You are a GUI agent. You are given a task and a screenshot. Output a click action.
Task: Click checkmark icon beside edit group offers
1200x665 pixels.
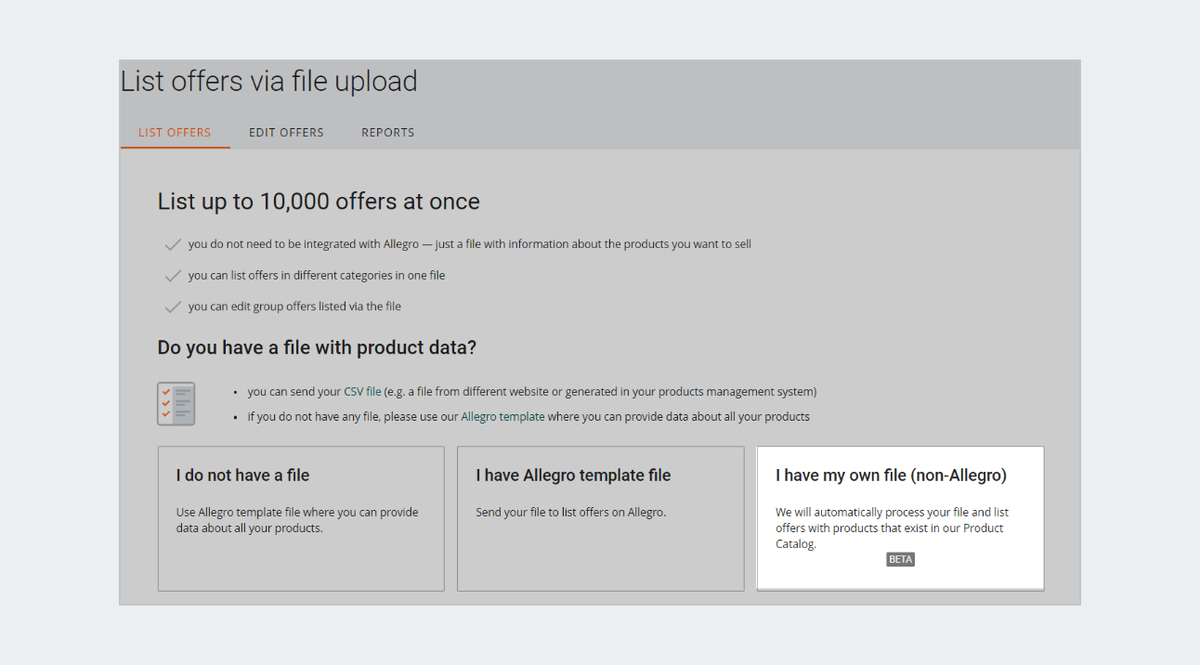tap(173, 306)
